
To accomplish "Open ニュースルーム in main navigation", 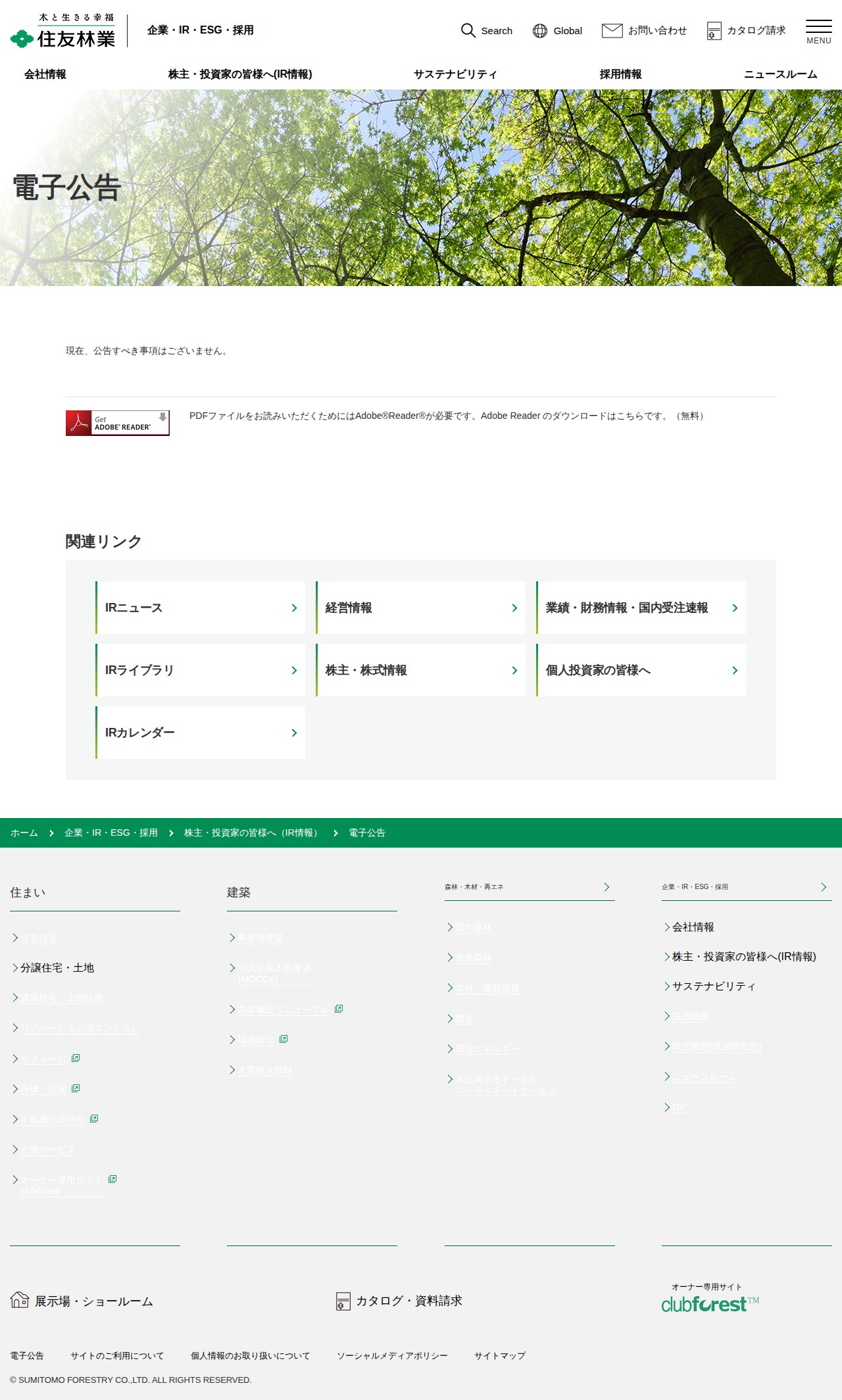I will point(780,74).
